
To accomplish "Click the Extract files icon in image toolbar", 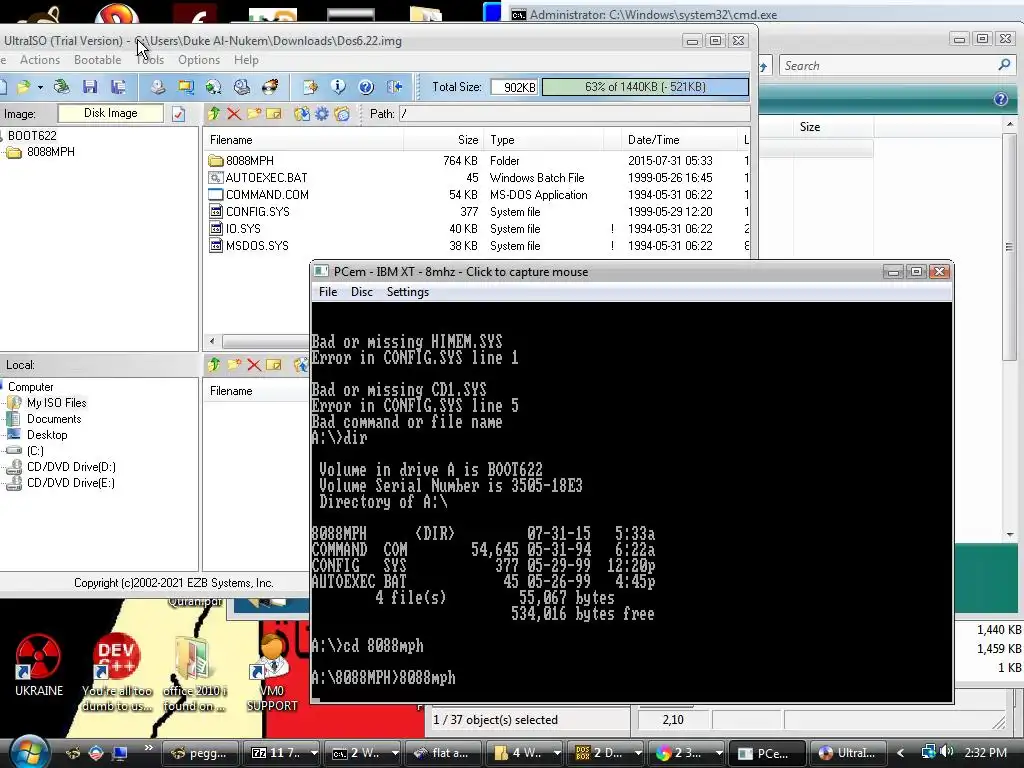I will (302, 114).
